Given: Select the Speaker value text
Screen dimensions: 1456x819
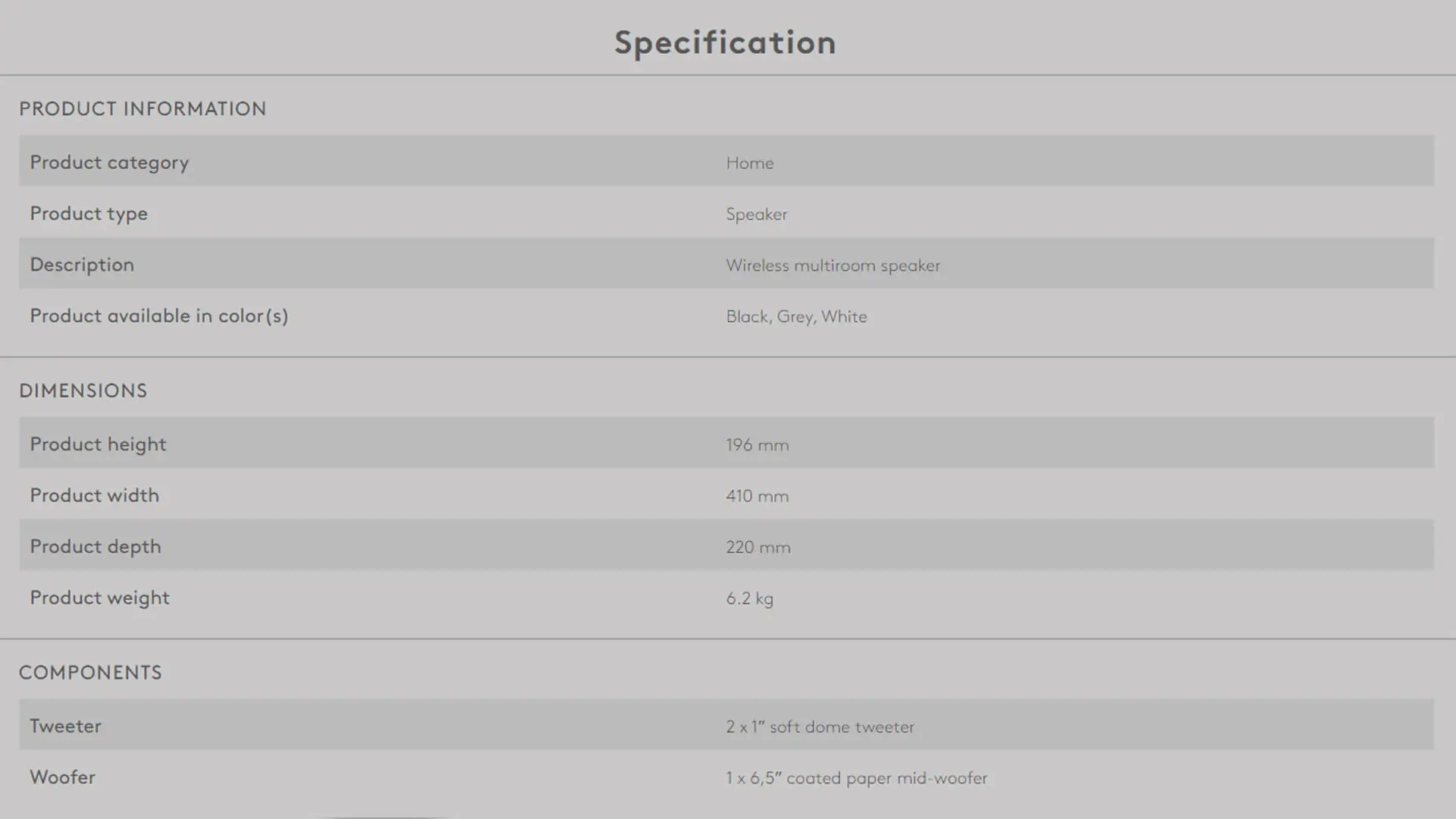Looking at the screenshot, I should point(757,215).
